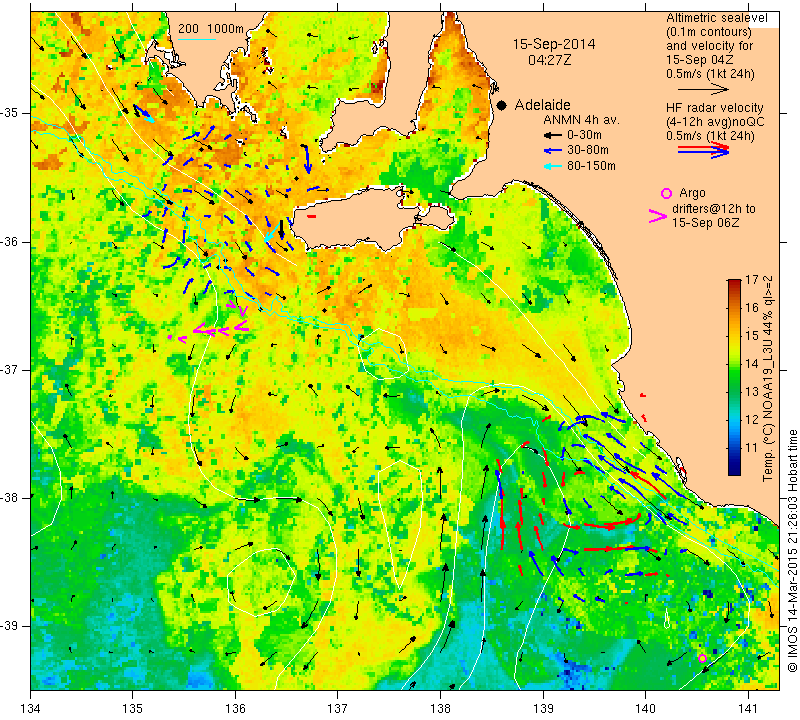Click the longitude axis label 139
The height and width of the screenshot is (720, 800).
[x=543, y=709]
